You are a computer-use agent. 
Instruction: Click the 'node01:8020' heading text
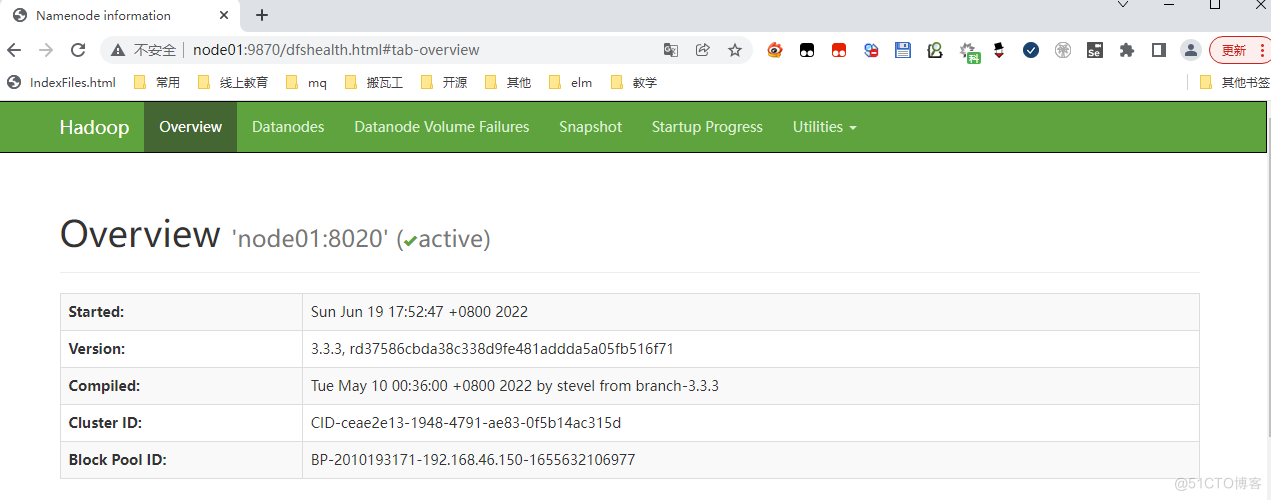point(309,239)
